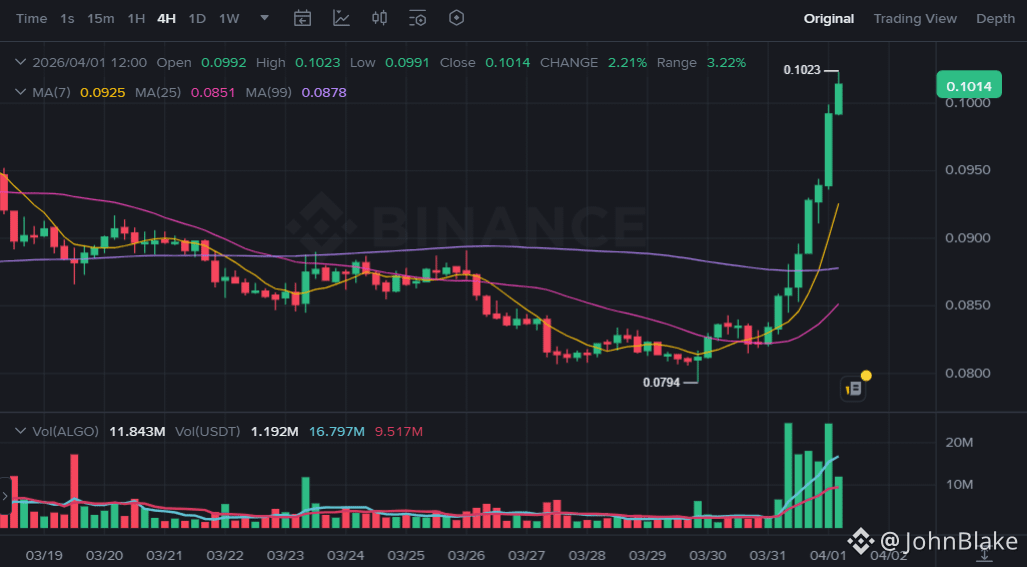The width and height of the screenshot is (1027, 567).
Task: Click the hexagon chart preferences icon
Action: click(457, 18)
